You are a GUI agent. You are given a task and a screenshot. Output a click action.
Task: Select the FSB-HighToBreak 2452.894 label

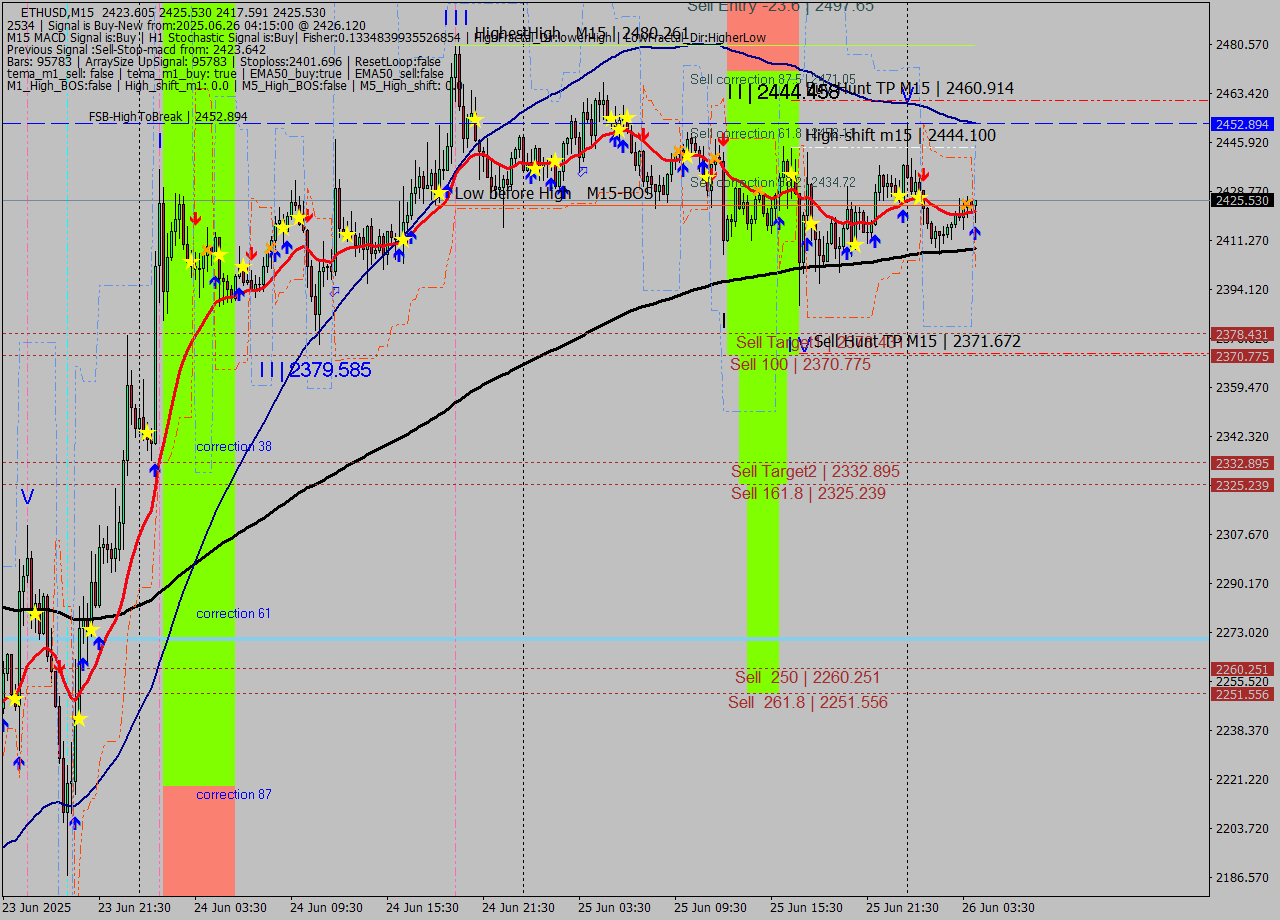(x=168, y=117)
